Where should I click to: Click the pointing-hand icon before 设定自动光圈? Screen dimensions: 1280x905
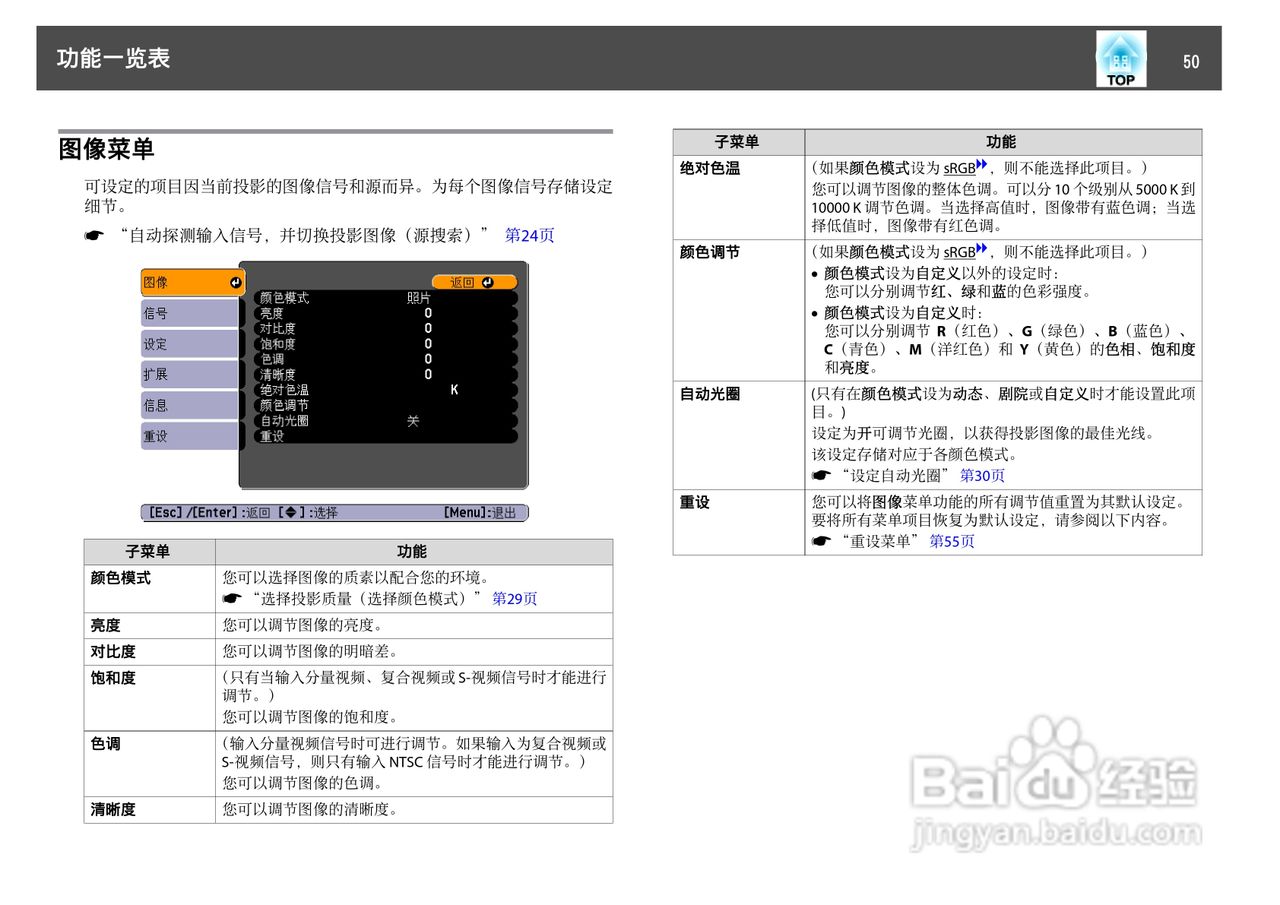821,476
